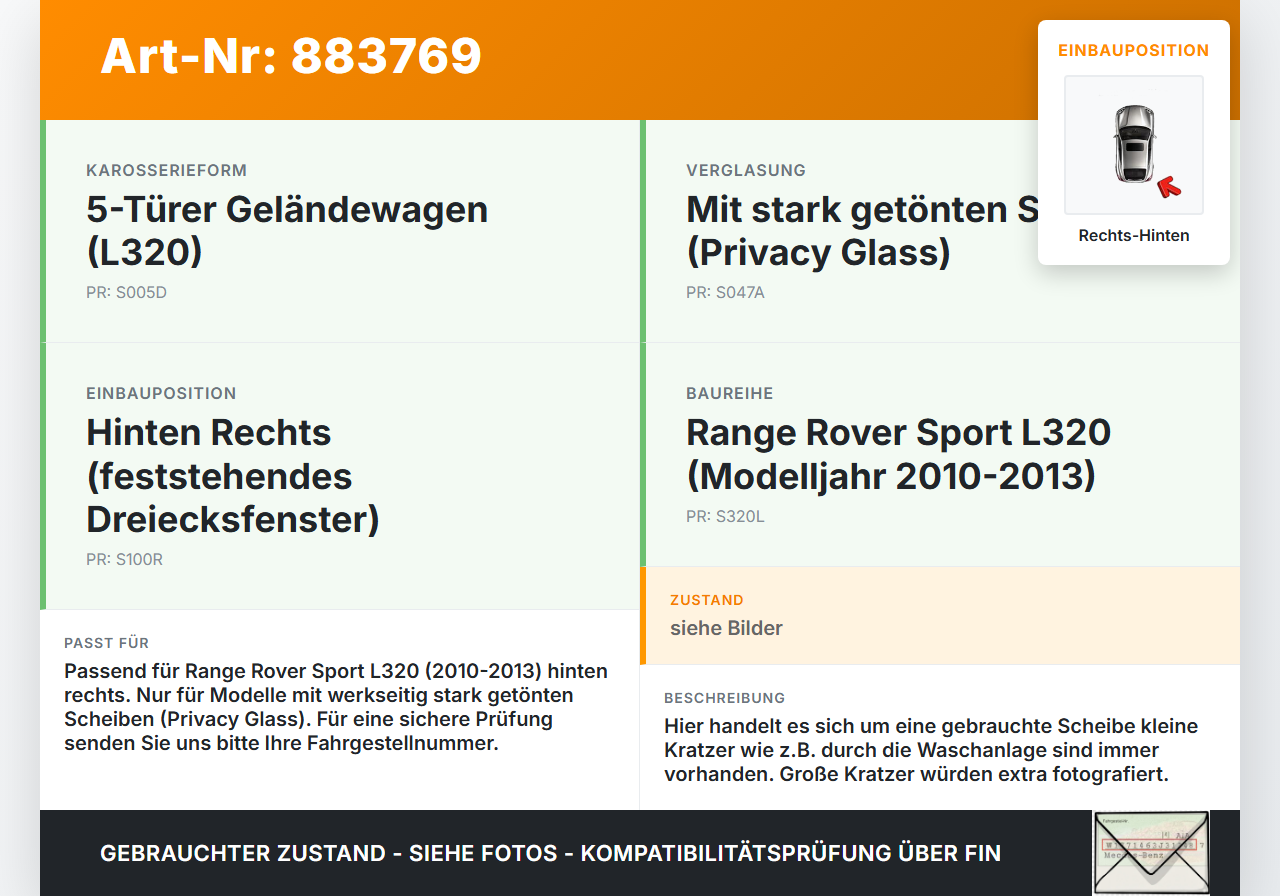The image size is (1280, 896).
Task: Click Hinten Rechts feststehendes Dreiecksfenster value
Action: (233, 476)
